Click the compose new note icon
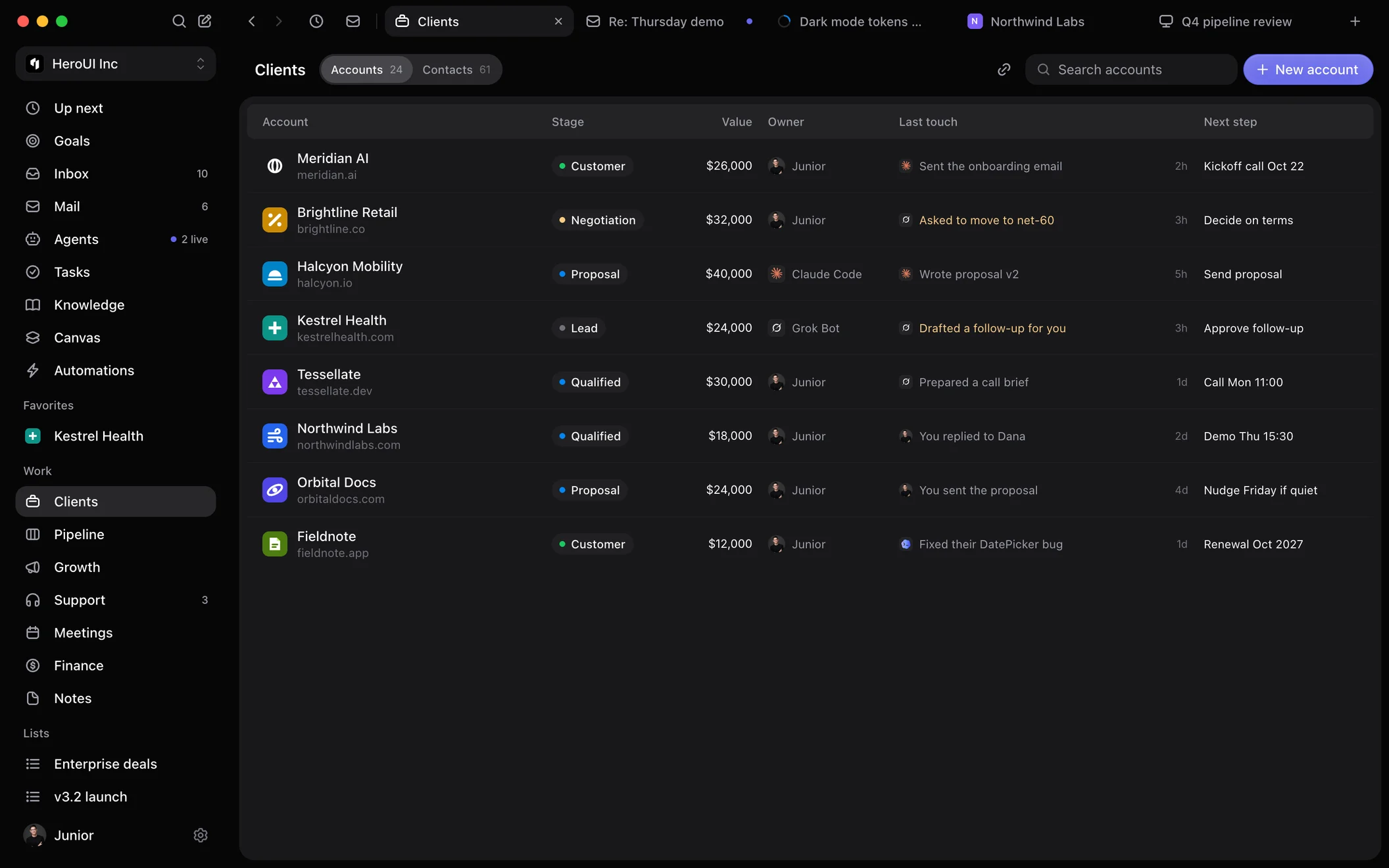The image size is (1389, 868). (205, 21)
